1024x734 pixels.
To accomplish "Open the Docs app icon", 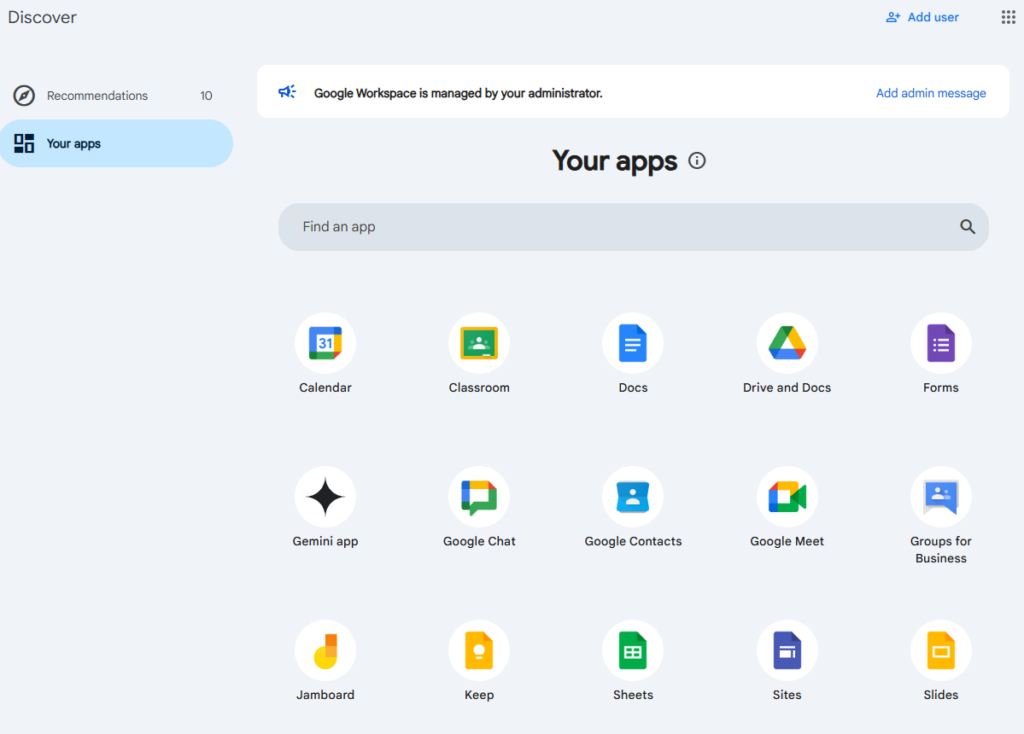I will click(633, 344).
